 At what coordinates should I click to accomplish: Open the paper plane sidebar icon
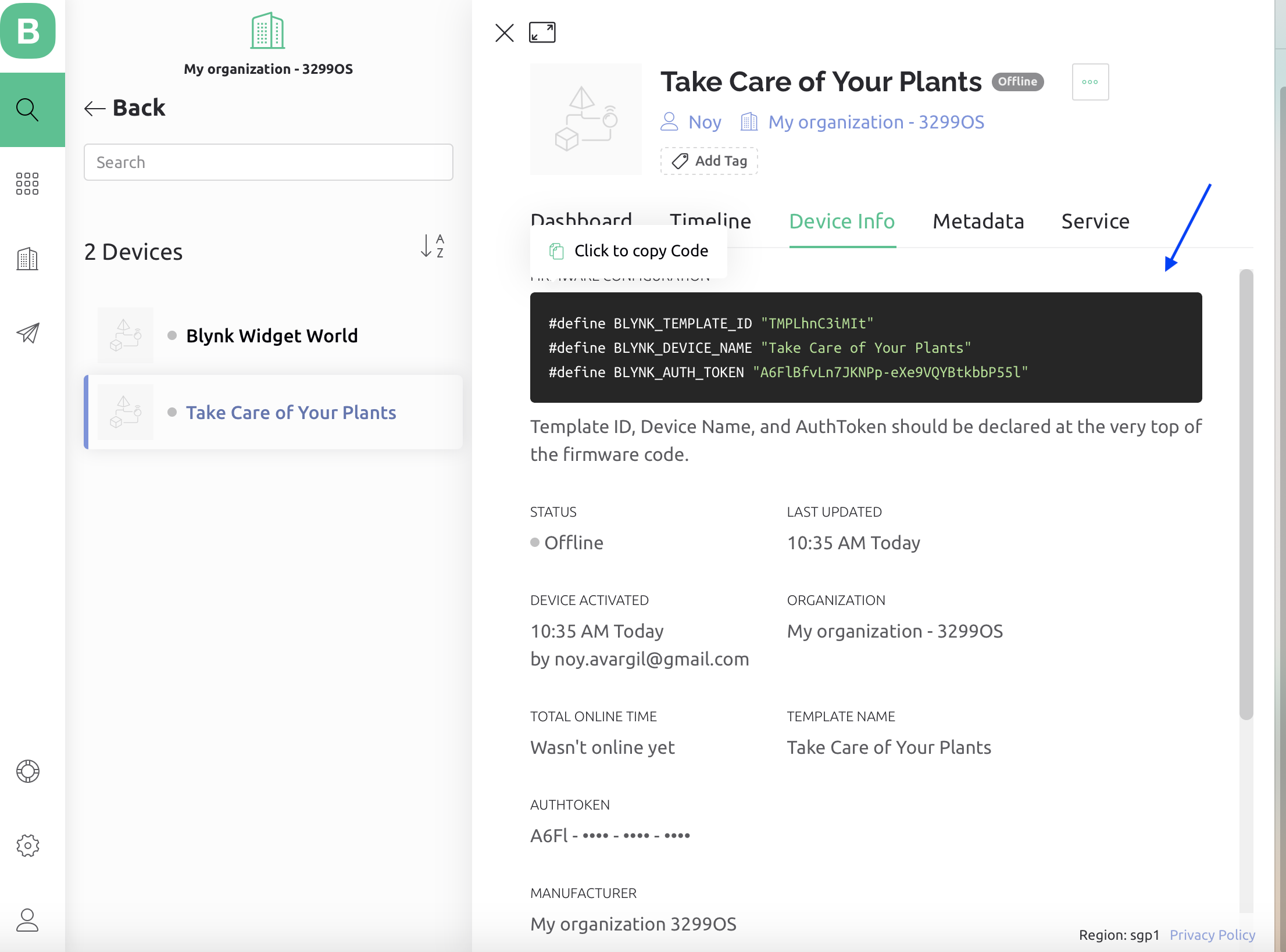(x=27, y=333)
